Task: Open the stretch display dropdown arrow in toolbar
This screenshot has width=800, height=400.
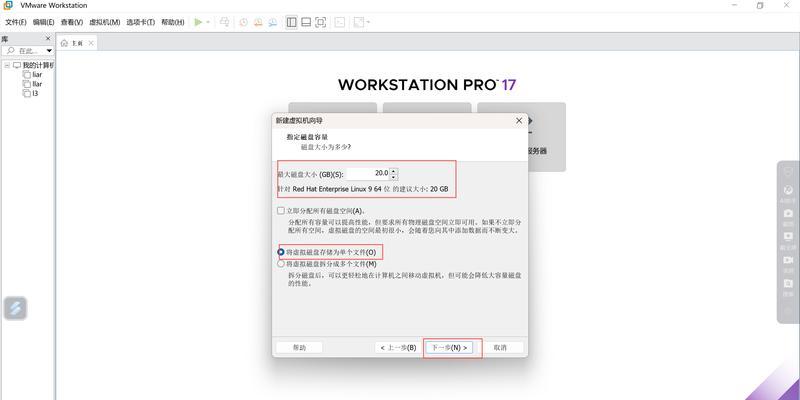Action: coord(368,22)
